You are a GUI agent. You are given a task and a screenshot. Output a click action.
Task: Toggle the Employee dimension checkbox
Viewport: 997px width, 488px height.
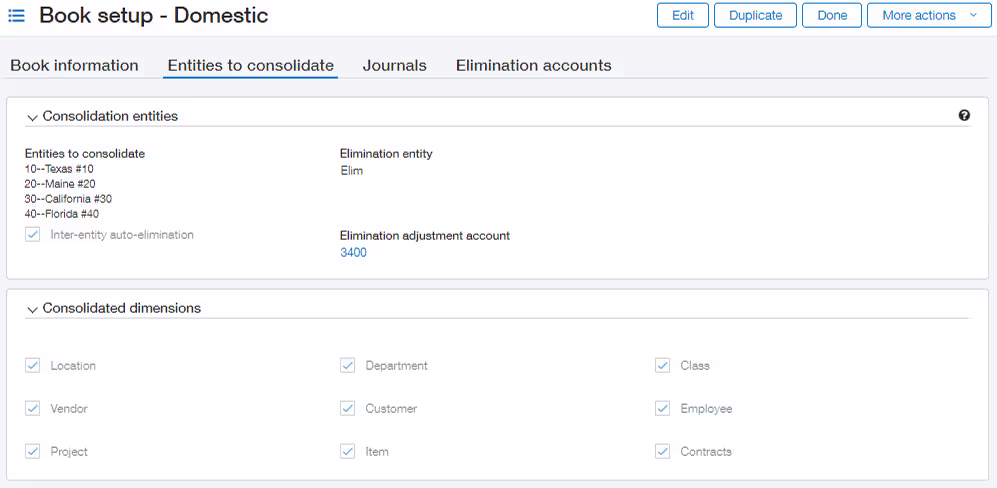click(x=663, y=408)
